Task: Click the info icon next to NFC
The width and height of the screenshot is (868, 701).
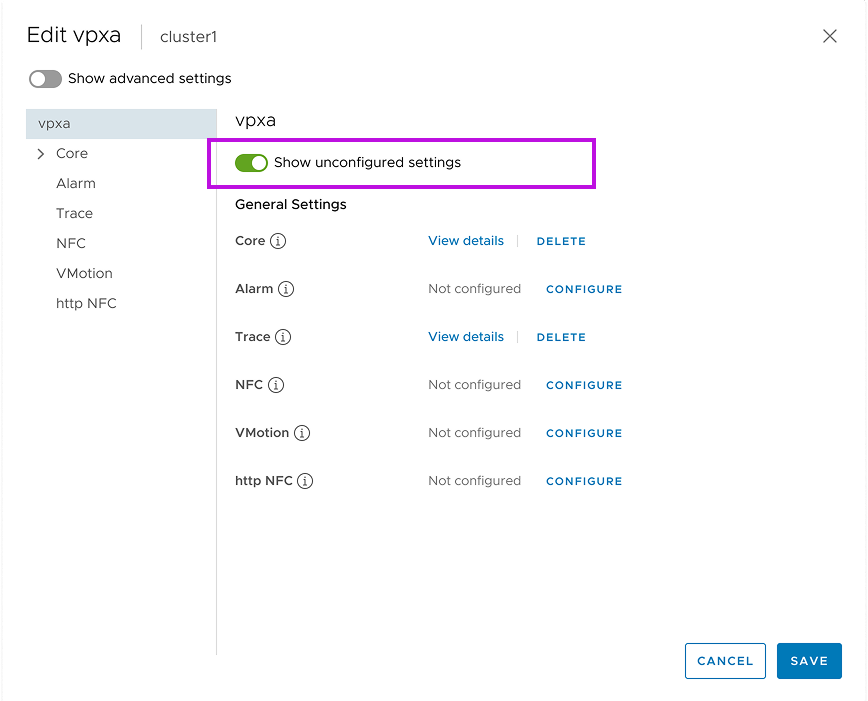Action: [276, 385]
